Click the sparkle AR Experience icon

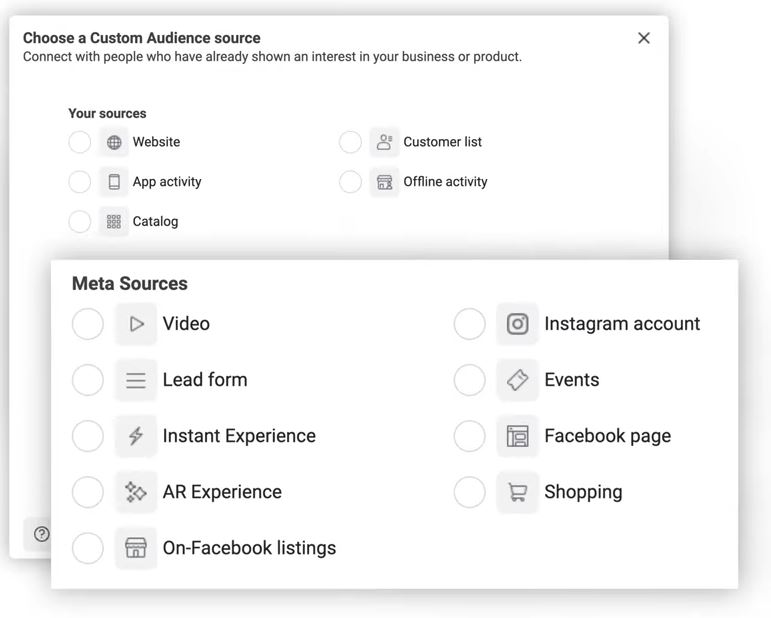[136, 492]
